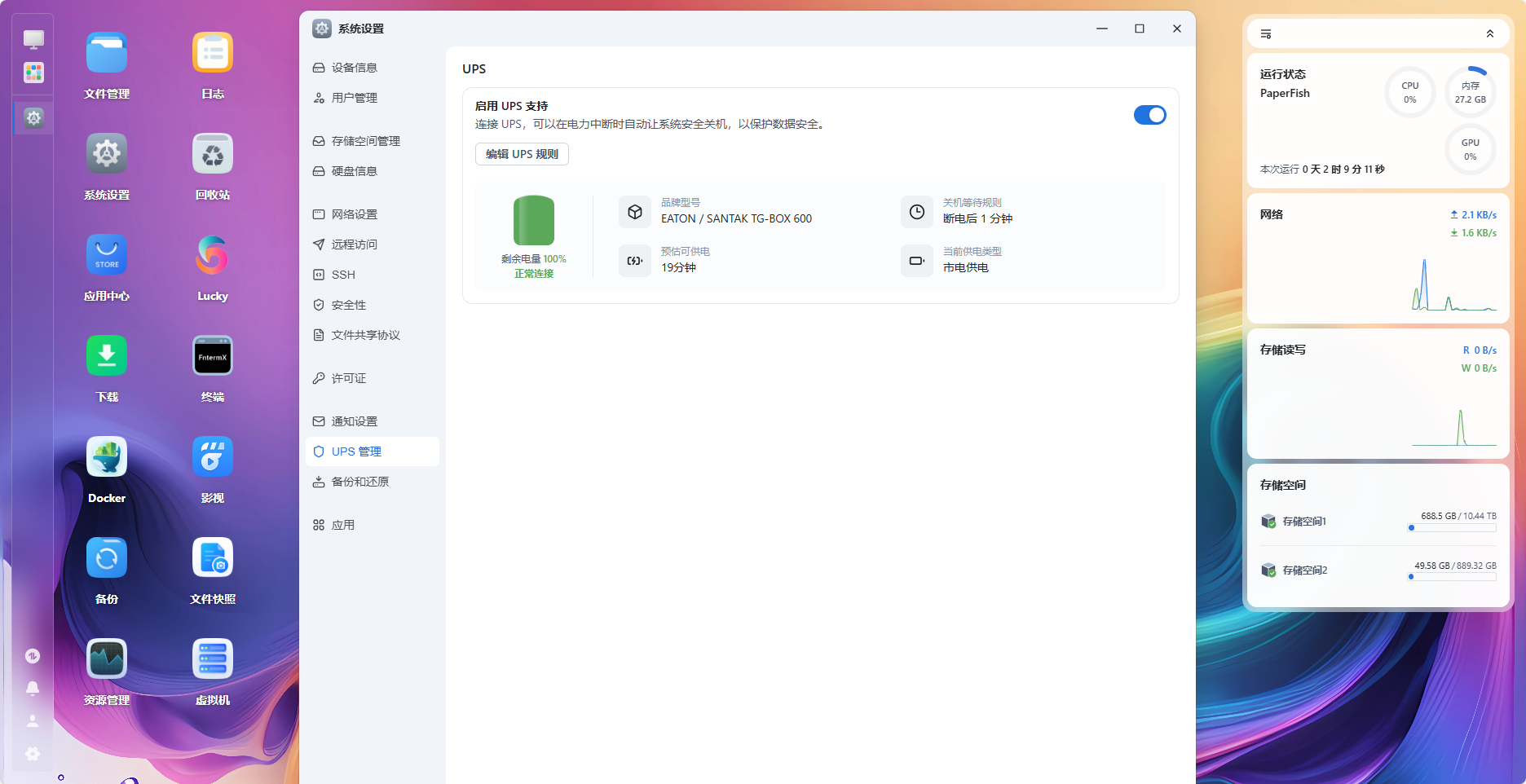Select 备份和还原 in the sidebar

359,482
